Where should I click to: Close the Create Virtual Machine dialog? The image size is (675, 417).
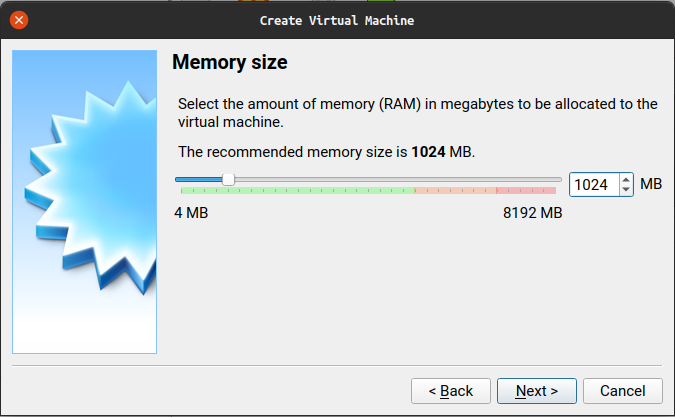(19, 20)
